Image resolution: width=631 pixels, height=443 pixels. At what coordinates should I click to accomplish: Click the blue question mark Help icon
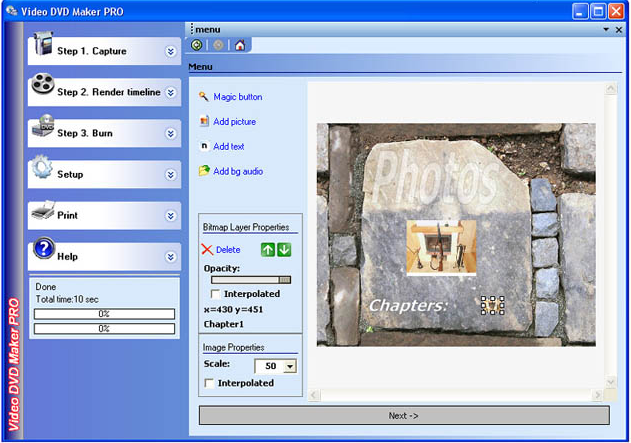point(43,248)
